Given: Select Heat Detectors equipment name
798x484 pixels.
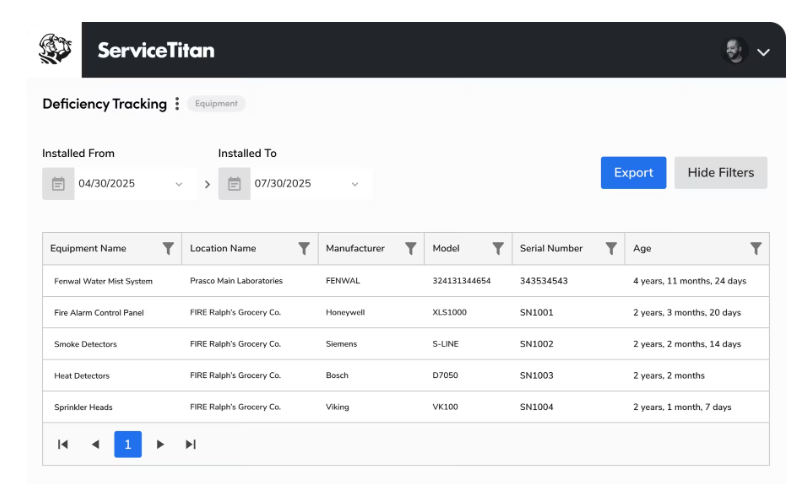Looking at the screenshot, I should (82, 376).
